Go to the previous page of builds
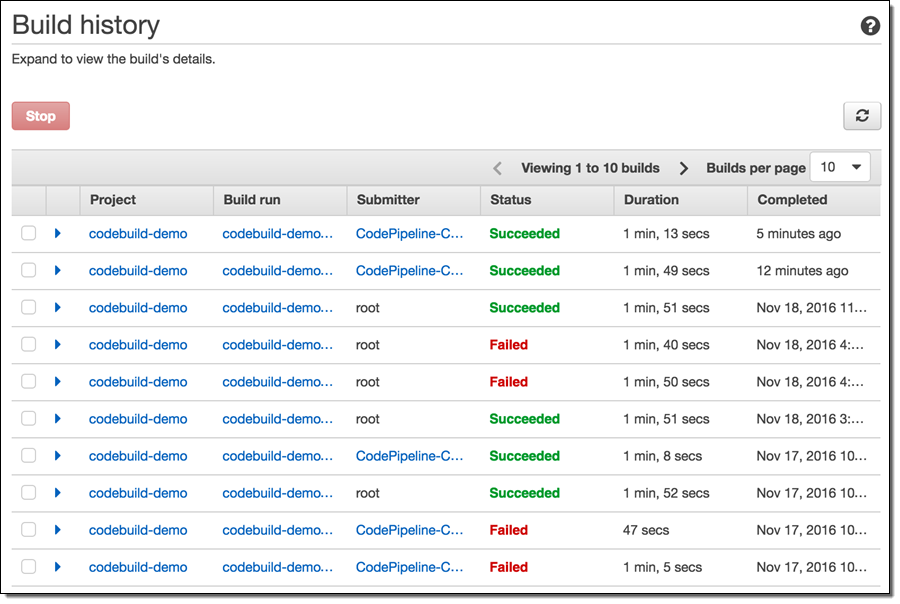The height and width of the screenshot is (604, 900). pos(498,167)
